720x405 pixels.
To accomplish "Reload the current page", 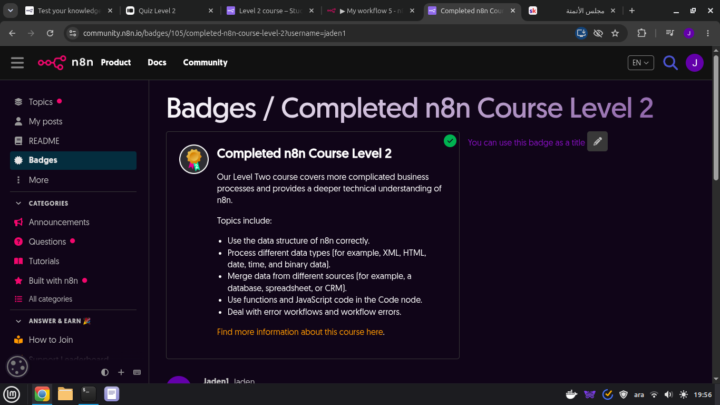I will (50, 33).
